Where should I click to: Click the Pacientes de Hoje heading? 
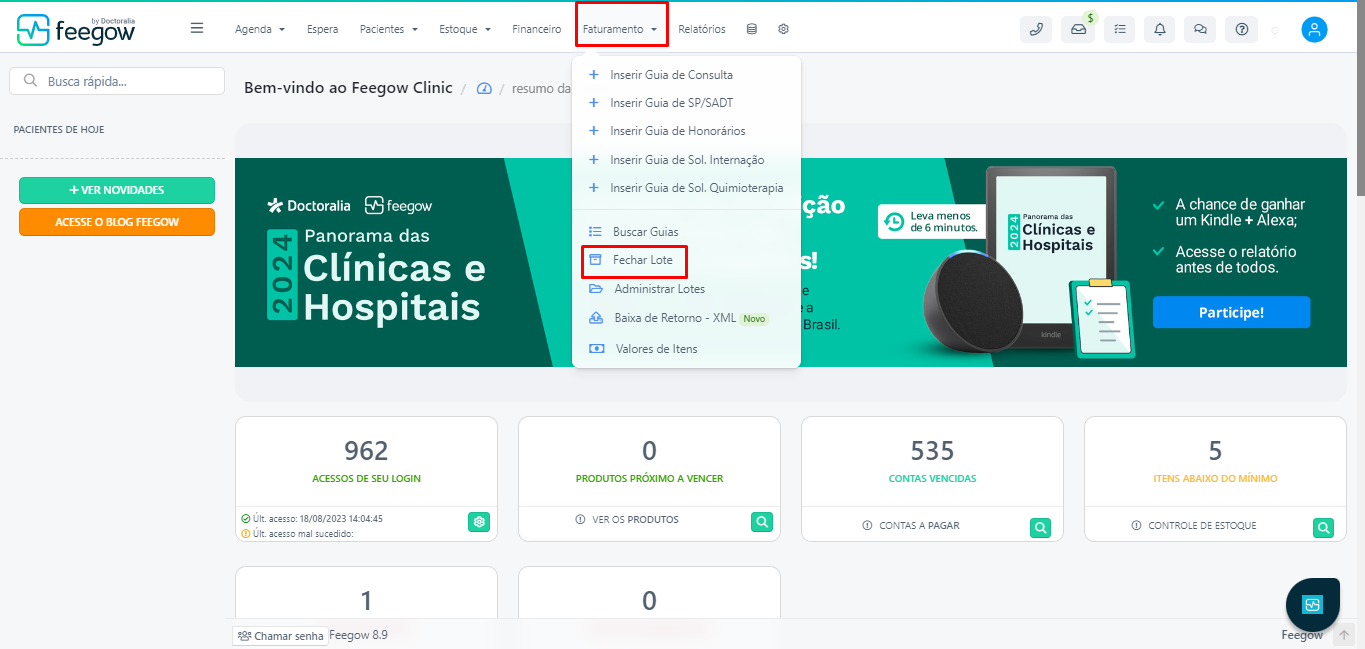(x=59, y=130)
